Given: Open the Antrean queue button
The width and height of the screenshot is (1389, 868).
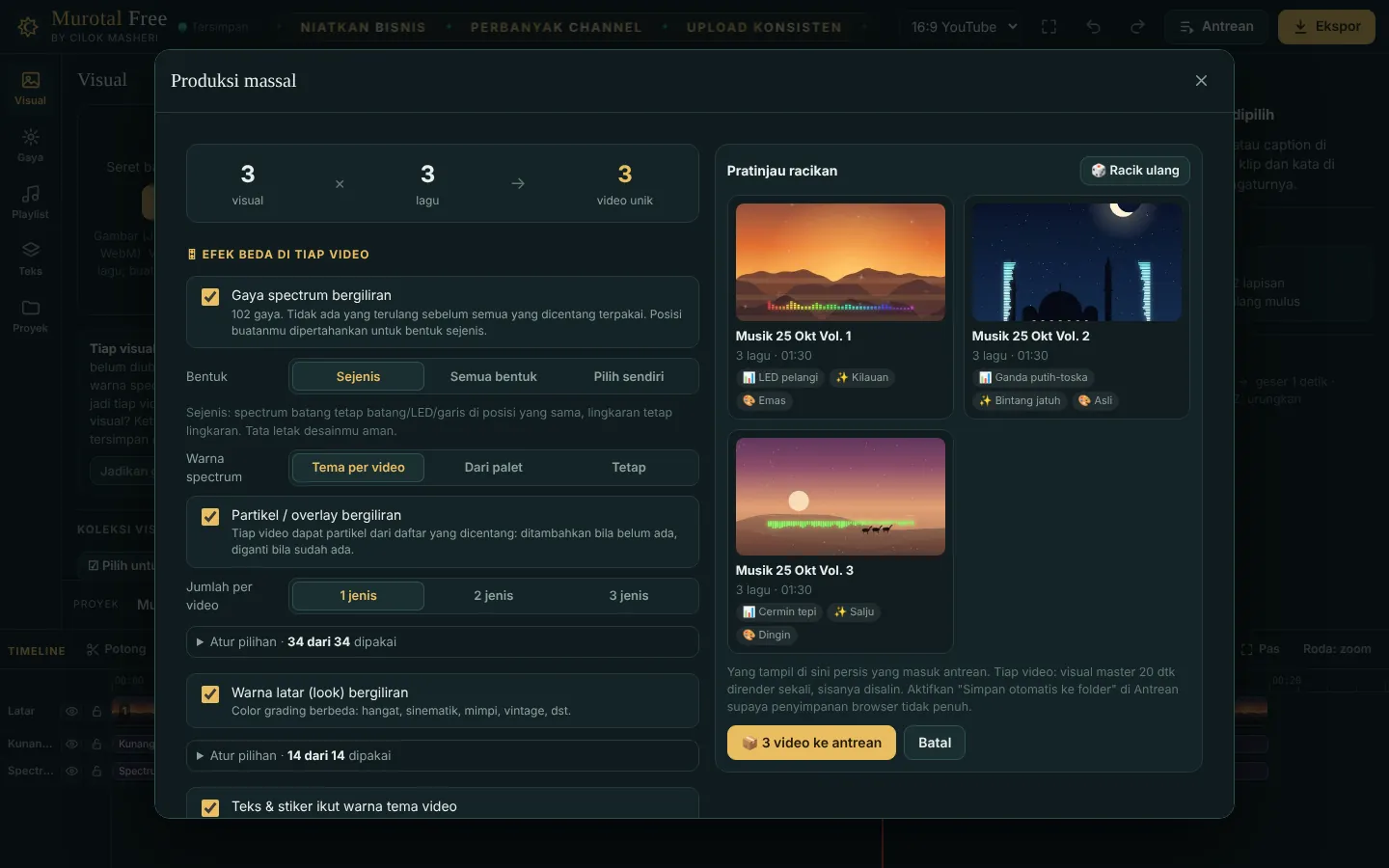Looking at the screenshot, I should click(x=1217, y=27).
